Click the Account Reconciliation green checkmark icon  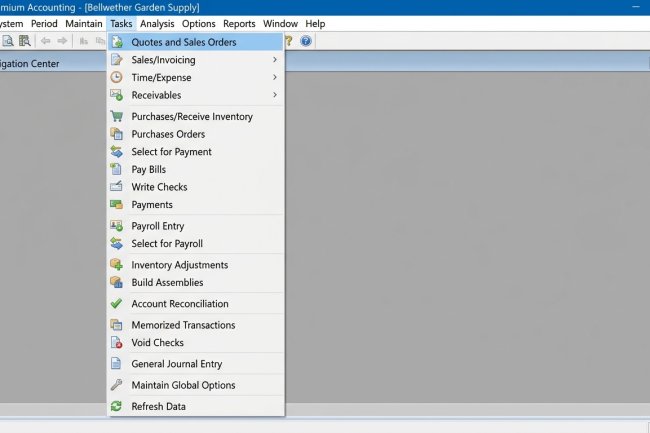click(116, 303)
